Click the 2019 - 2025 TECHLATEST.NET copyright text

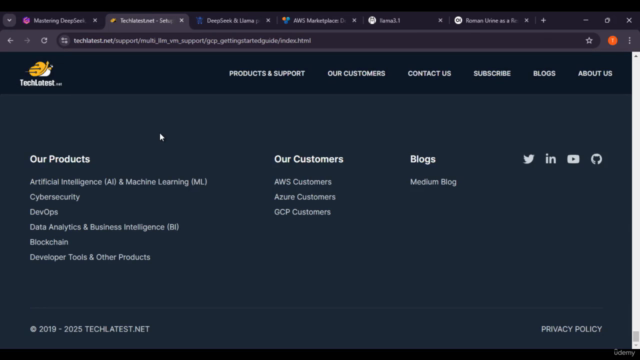click(90, 329)
